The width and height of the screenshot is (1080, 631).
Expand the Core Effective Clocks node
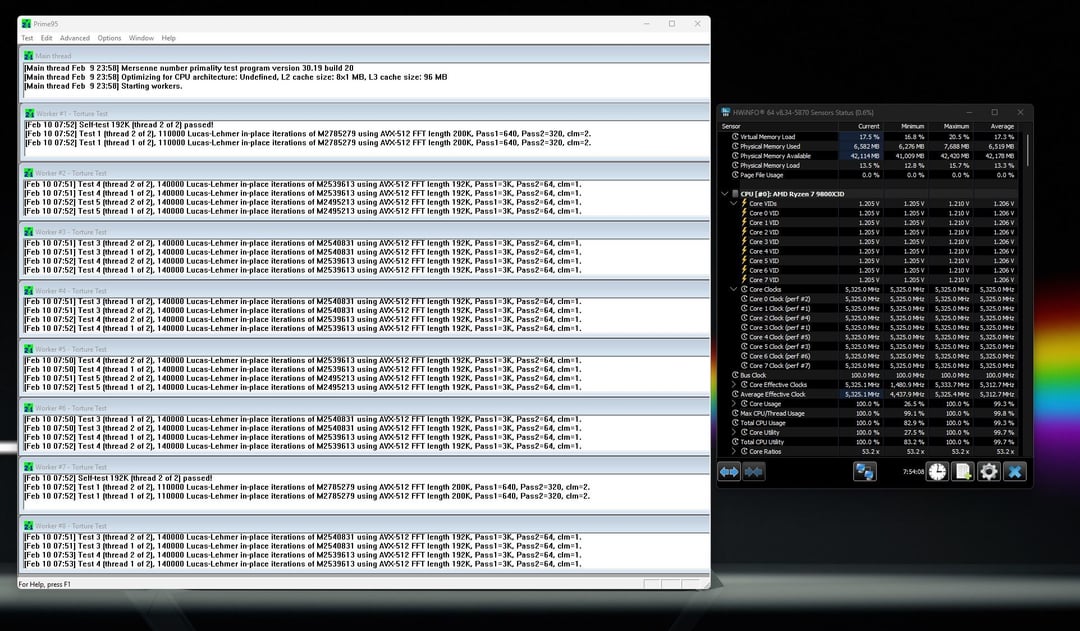click(x=733, y=385)
